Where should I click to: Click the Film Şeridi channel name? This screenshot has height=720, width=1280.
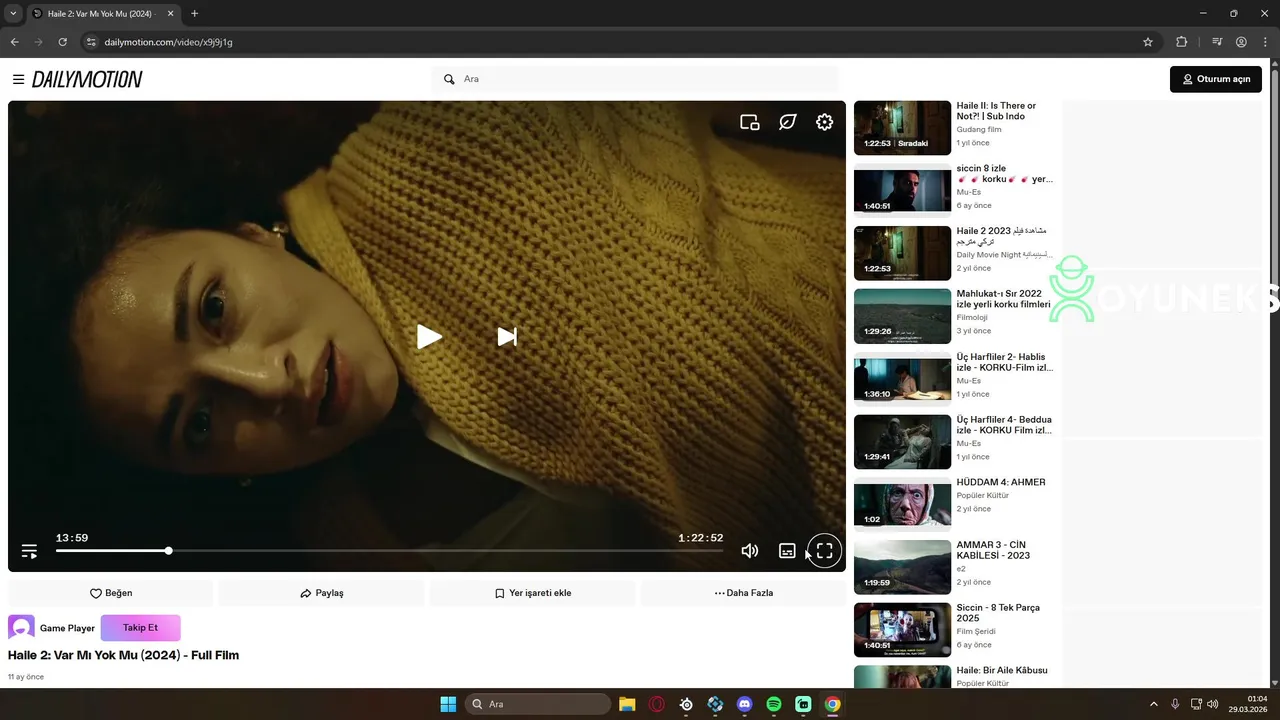pyautogui.click(x=976, y=631)
